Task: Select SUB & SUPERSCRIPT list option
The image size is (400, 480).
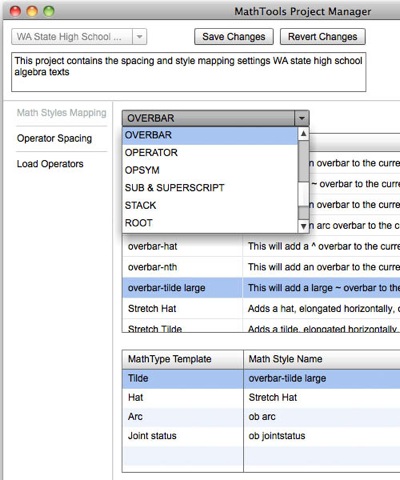Action: [x=210, y=188]
